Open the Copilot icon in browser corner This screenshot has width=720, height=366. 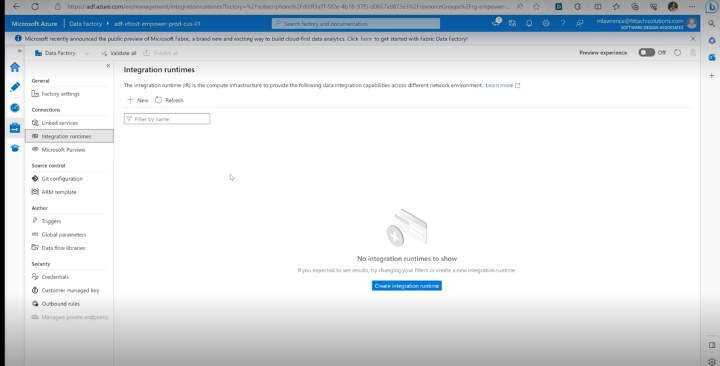(712, 6)
